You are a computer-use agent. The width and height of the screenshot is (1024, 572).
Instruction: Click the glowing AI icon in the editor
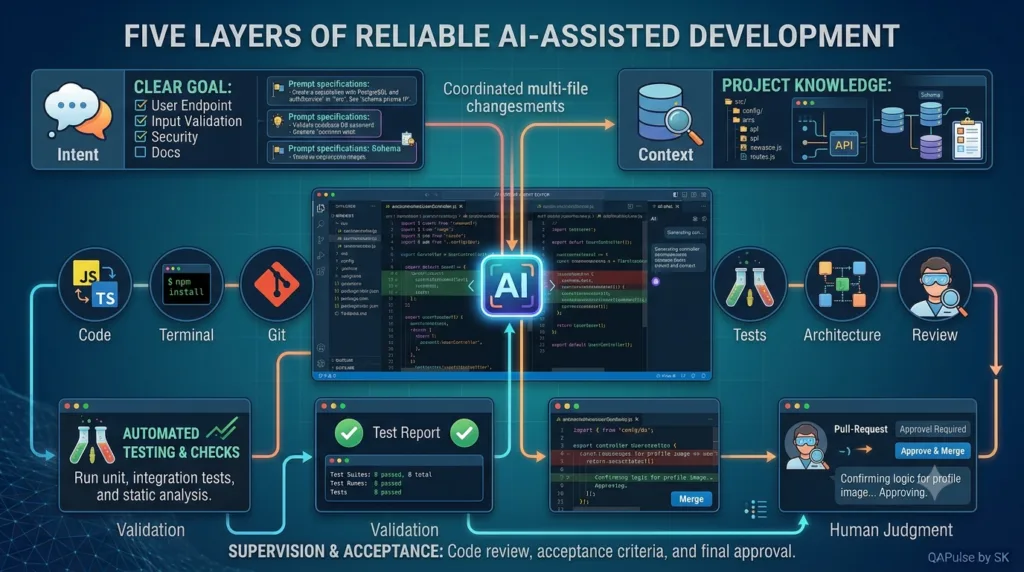point(512,286)
